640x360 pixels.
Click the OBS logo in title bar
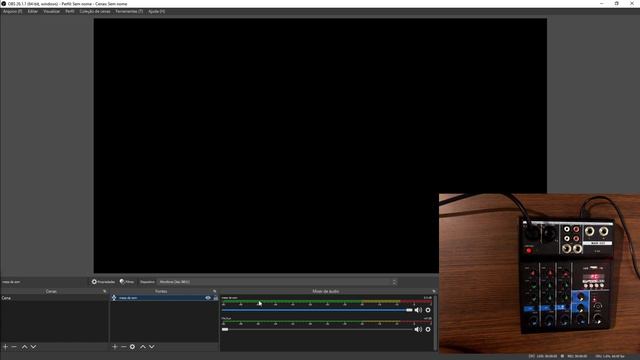(x=4, y=4)
